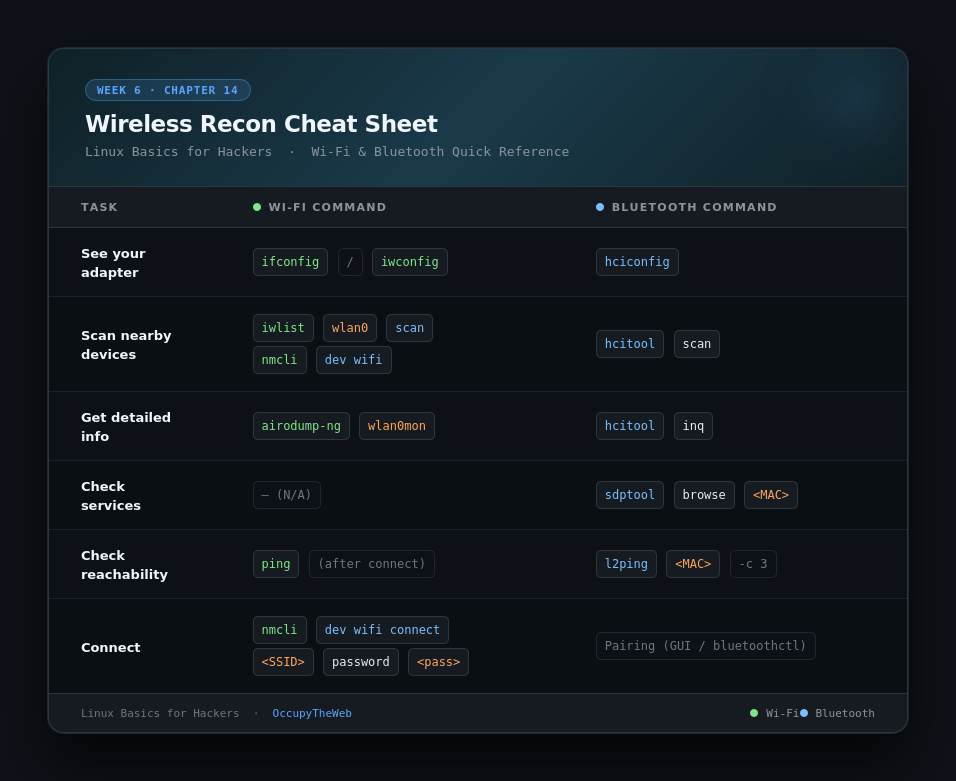Click the (after connect) note chip
Viewport: 956px width, 781px height.
[372, 564]
